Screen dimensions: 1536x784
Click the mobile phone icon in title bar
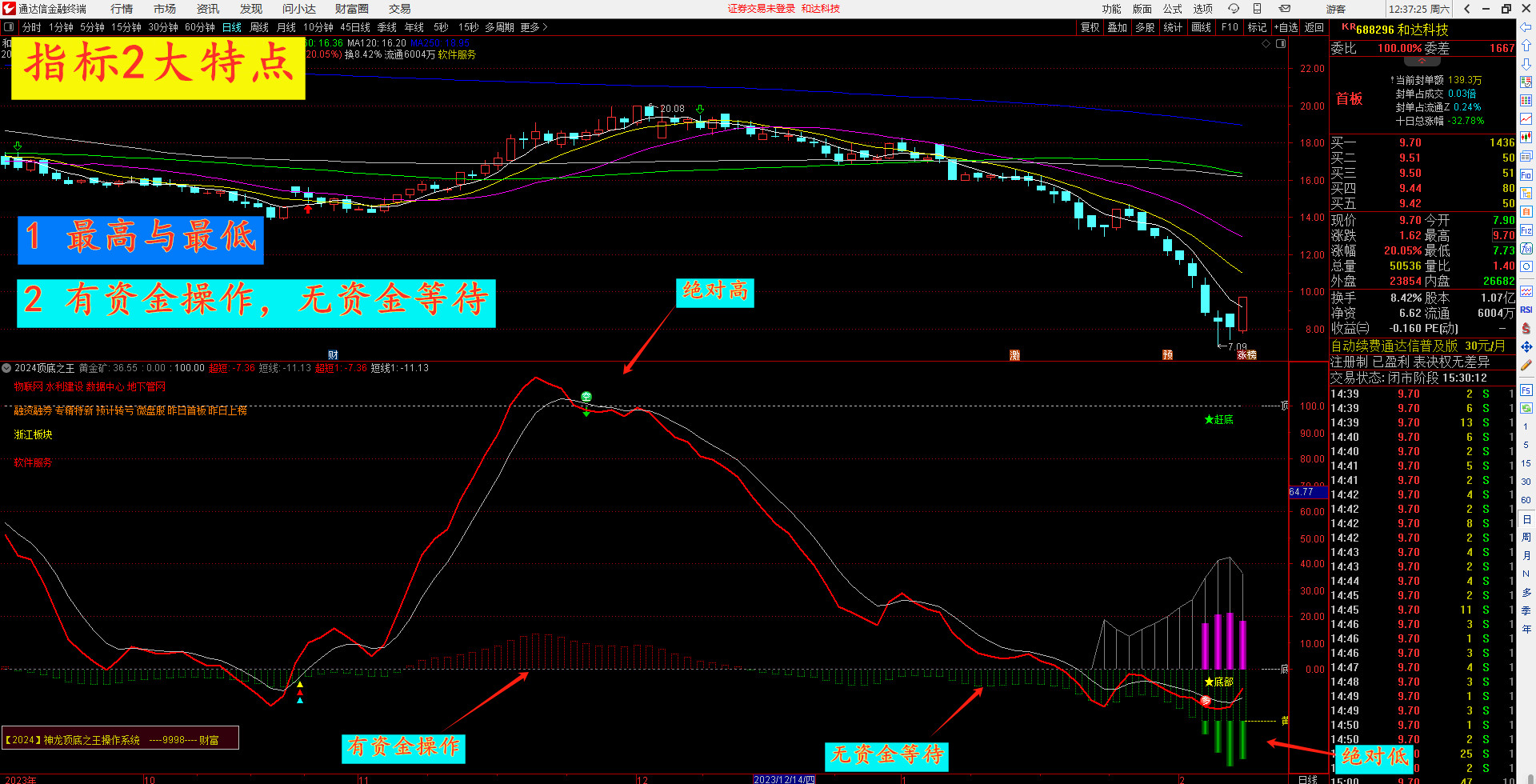point(1257,9)
